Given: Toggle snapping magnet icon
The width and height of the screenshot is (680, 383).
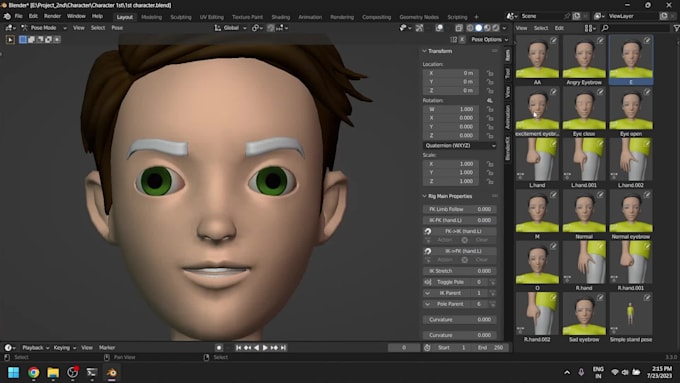Looking at the screenshot, I should [x=271, y=28].
